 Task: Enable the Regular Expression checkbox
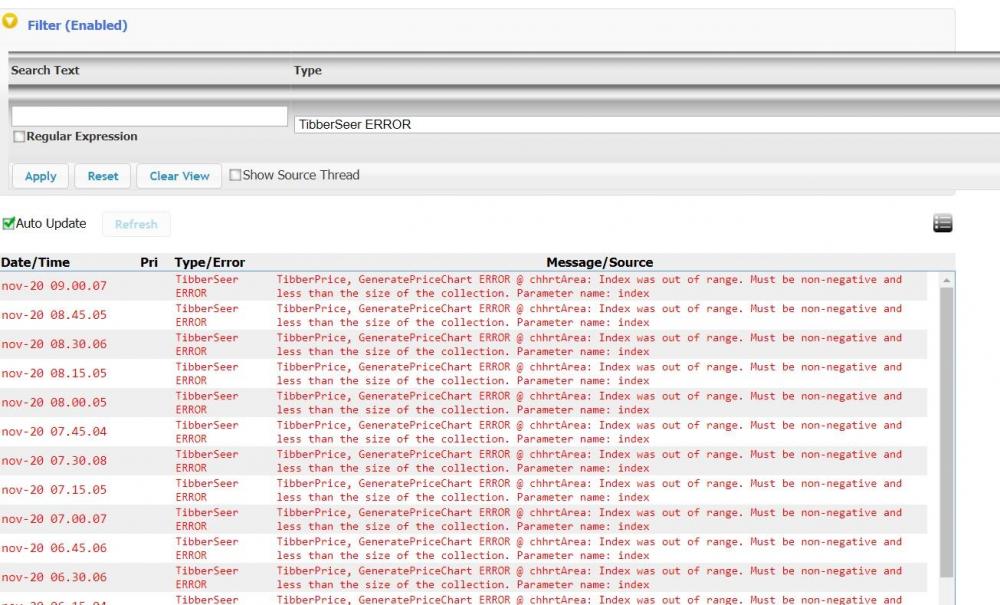tap(19, 137)
